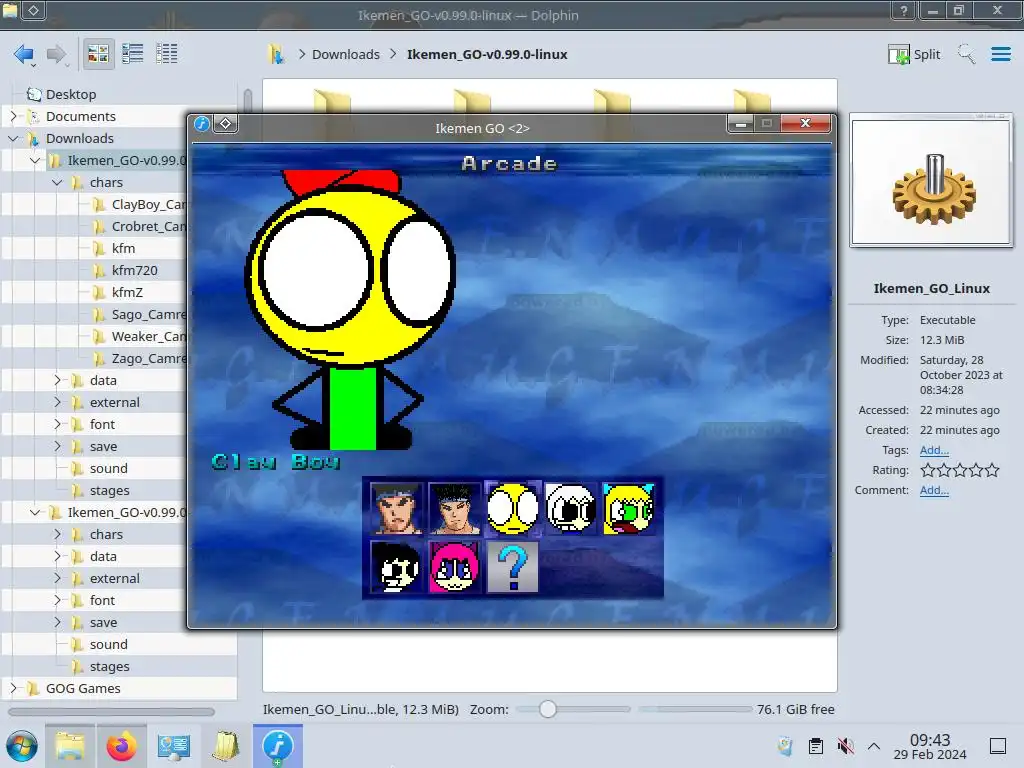Viewport: 1024px width, 768px height.
Task: Toggle Dolphin window pin on all desktops
Action: point(34,10)
